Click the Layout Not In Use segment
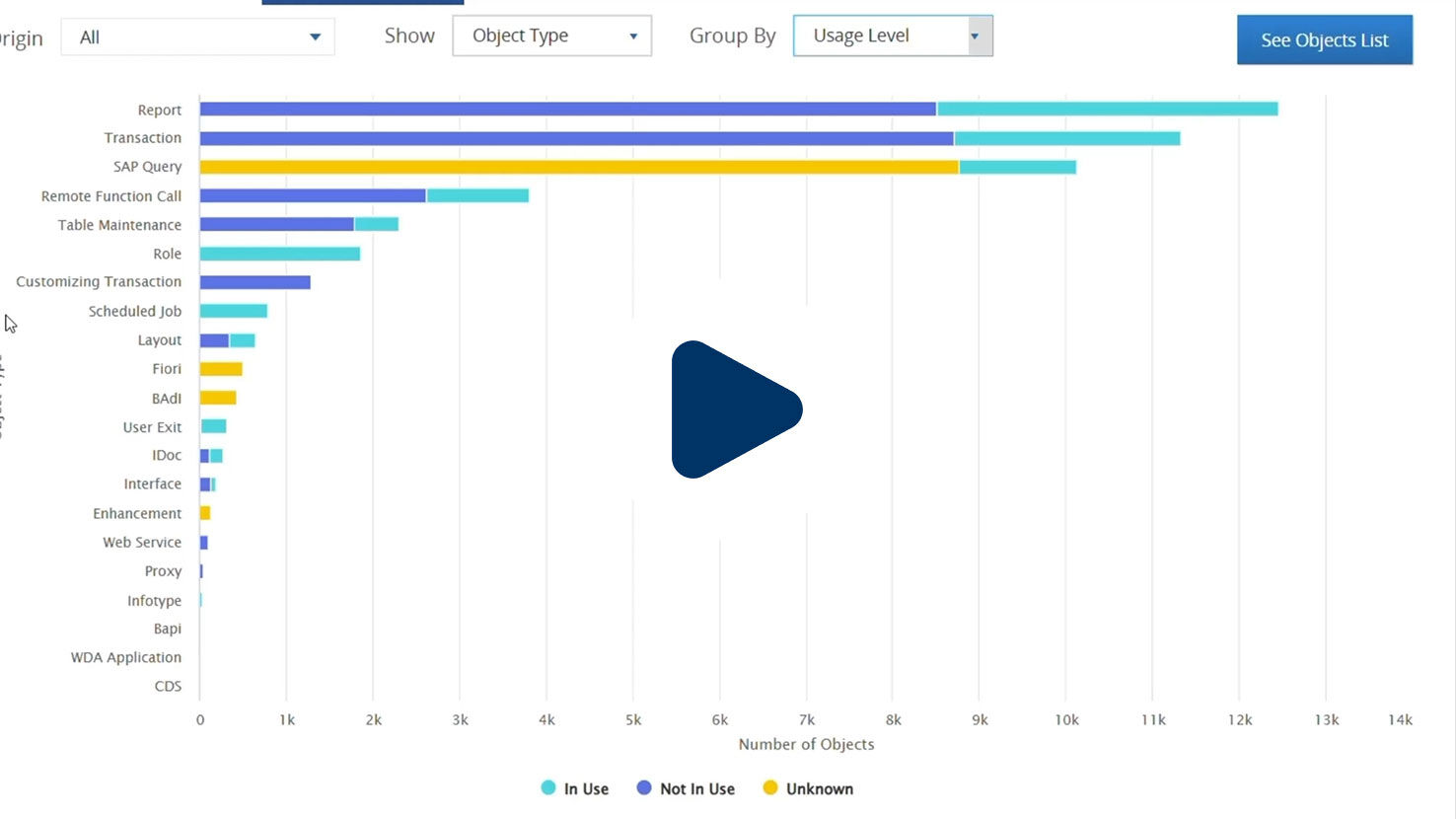The image size is (1456, 819). coord(214,340)
